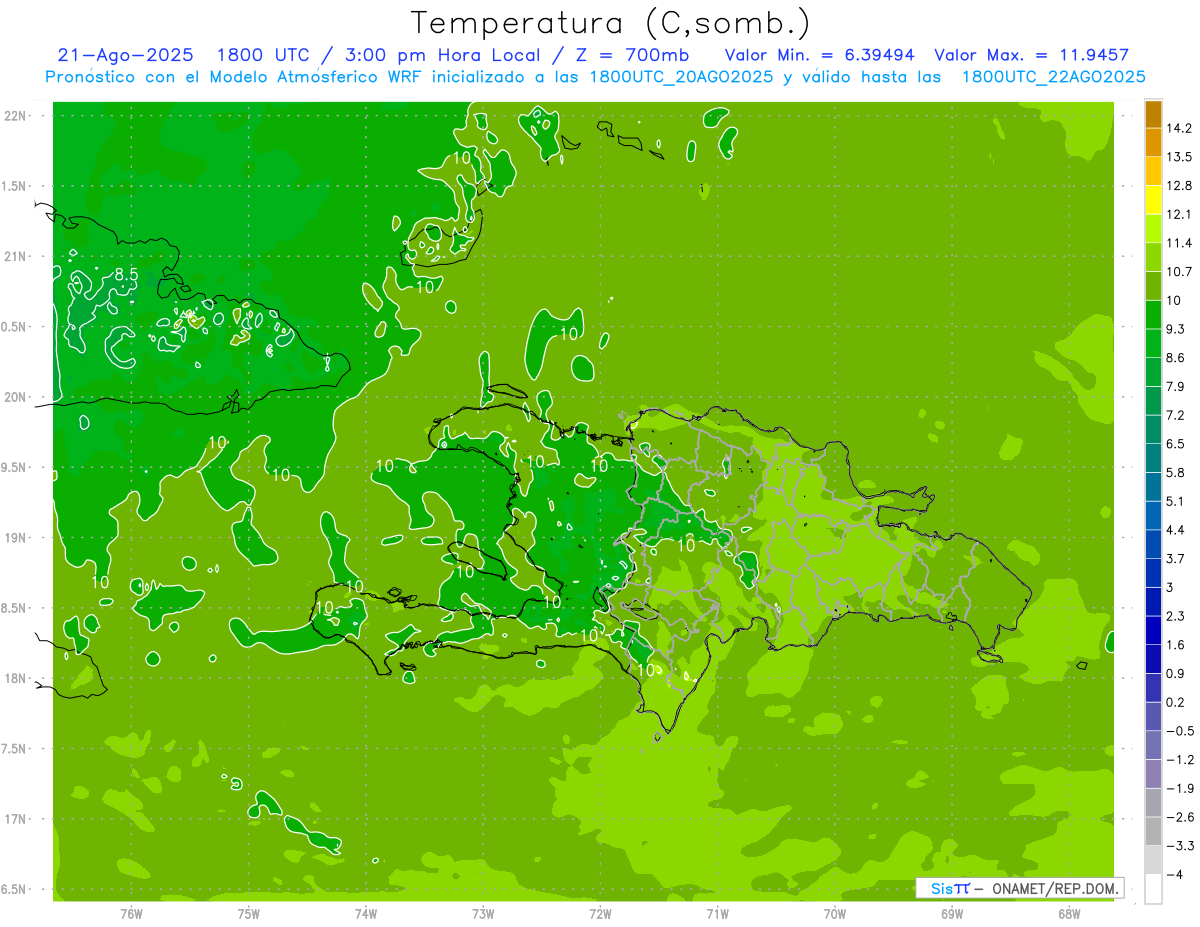Click the '6.5N' latitude axis label
The height and width of the screenshot is (927, 1200).
15,889
